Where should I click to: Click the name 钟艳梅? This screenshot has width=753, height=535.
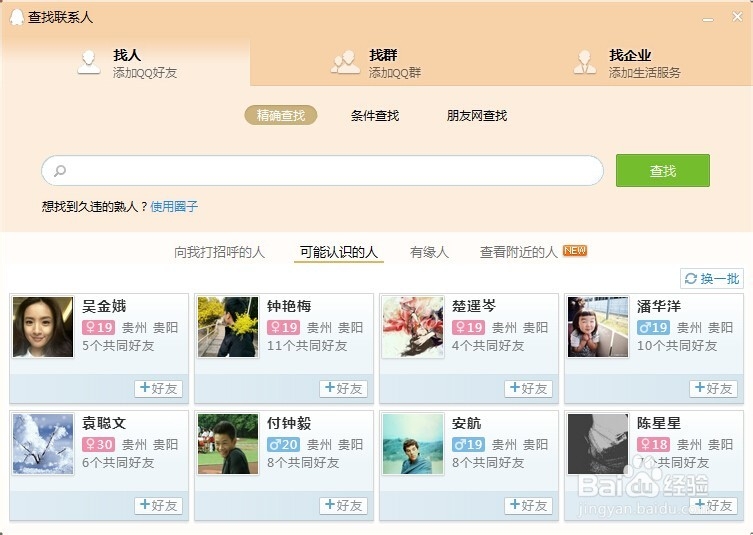pos(289,306)
